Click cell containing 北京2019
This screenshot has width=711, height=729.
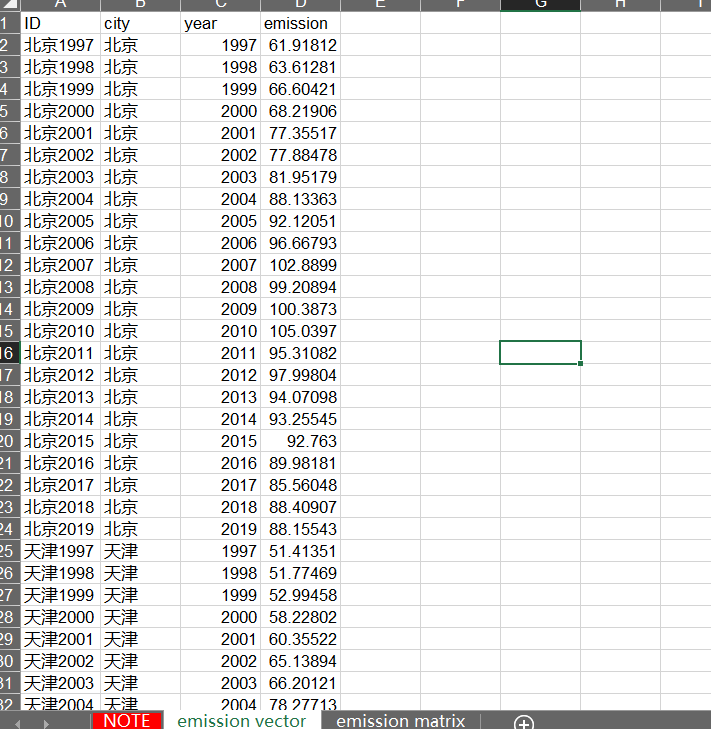[60, 529]
